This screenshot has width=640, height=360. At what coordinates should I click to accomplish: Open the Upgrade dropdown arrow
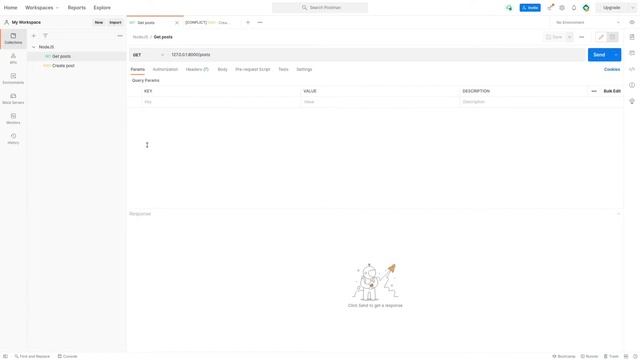coord(633,8)
